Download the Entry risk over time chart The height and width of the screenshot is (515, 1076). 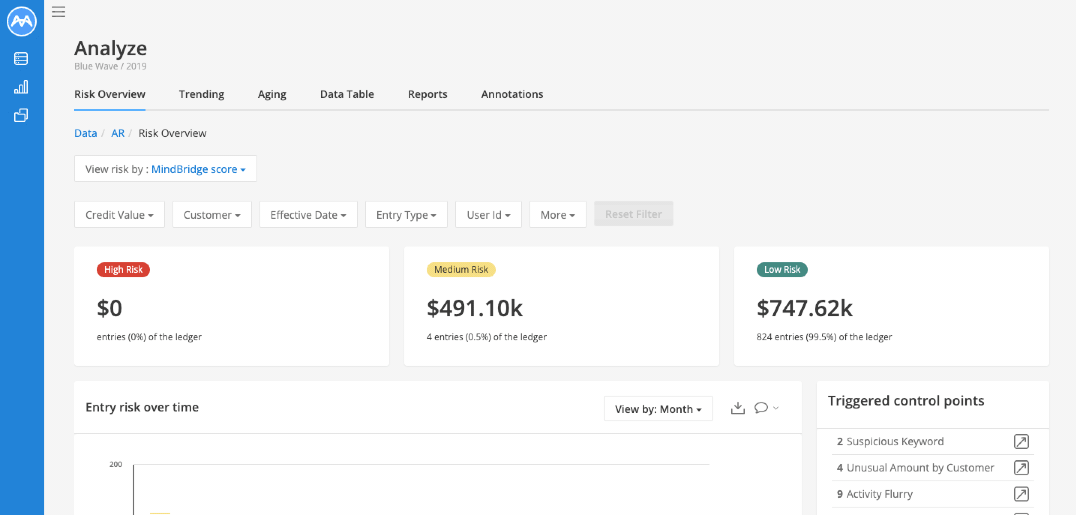(738, 408)
